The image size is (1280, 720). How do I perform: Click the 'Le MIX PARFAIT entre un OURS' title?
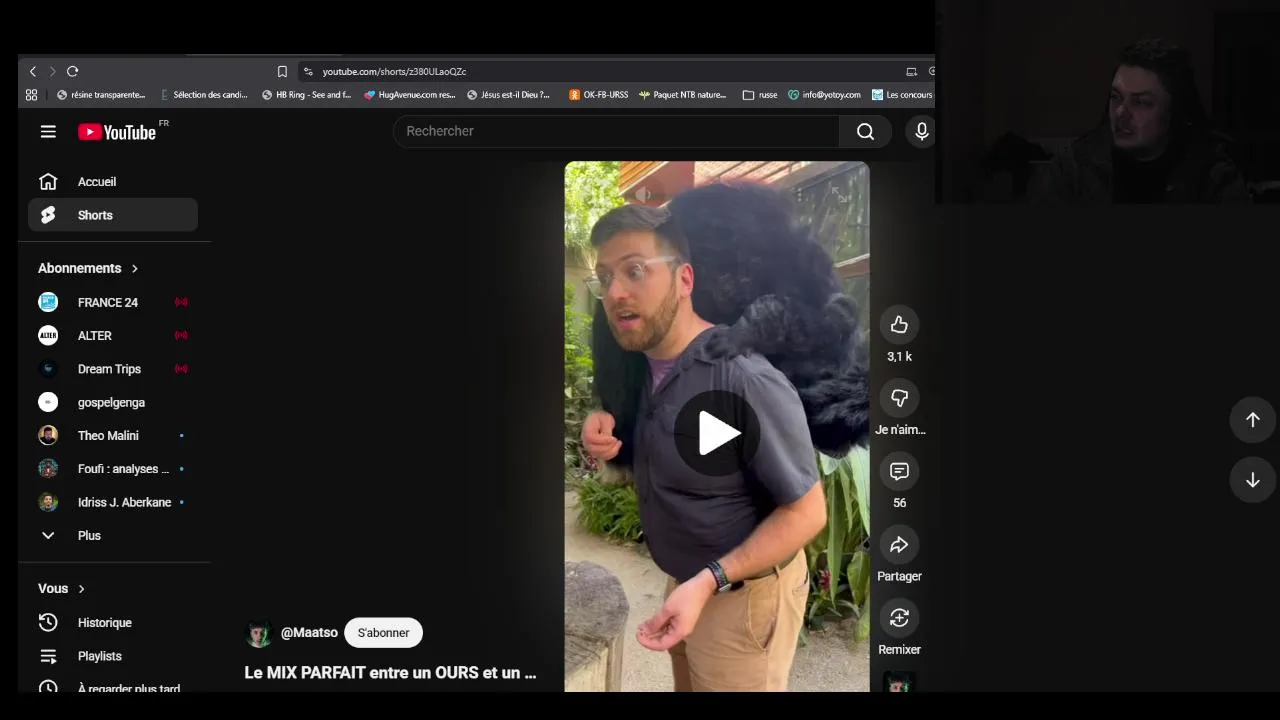coord(390,673)
